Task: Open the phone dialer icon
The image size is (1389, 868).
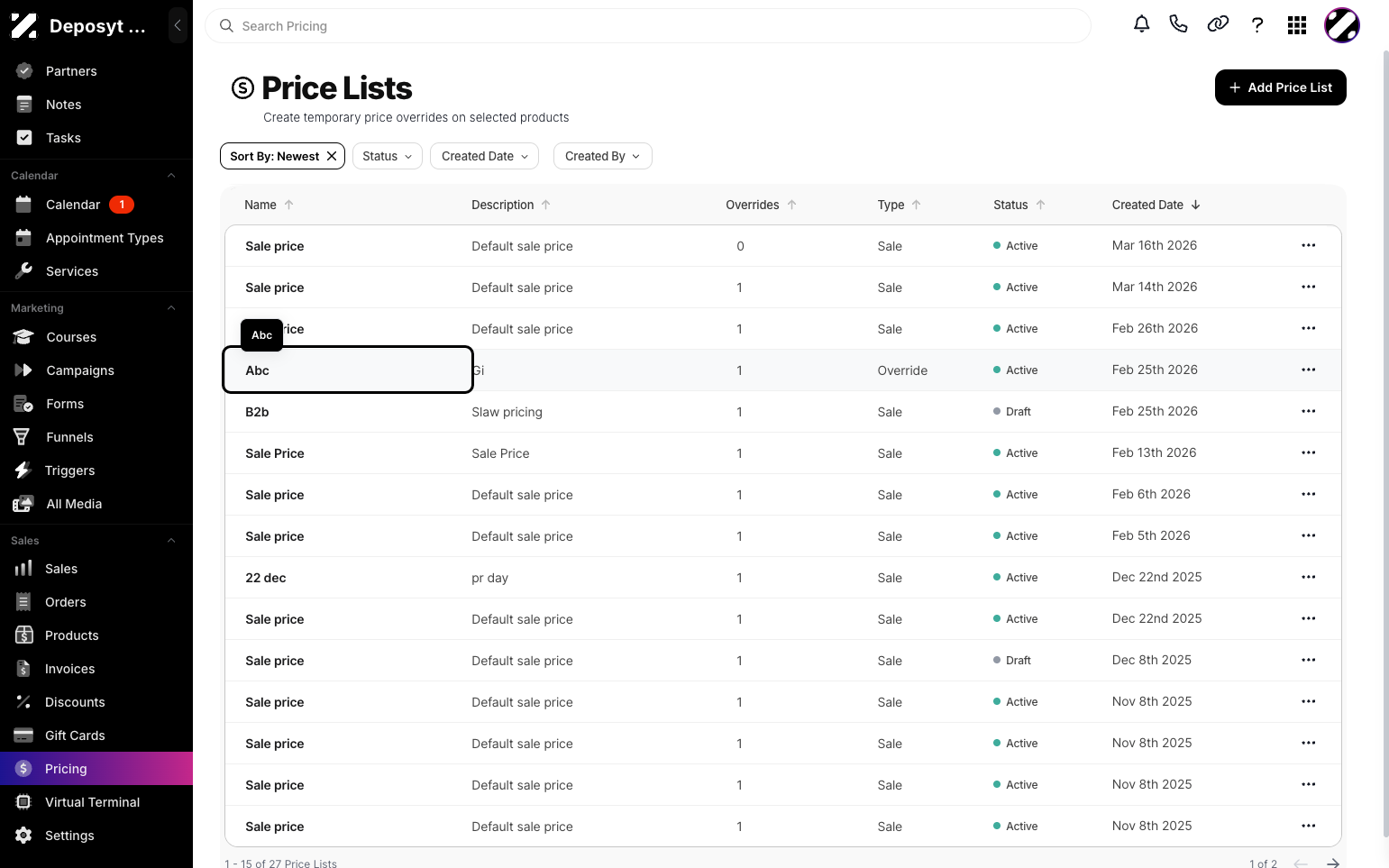Action: pyautogui.click(x=1178, y=24)
